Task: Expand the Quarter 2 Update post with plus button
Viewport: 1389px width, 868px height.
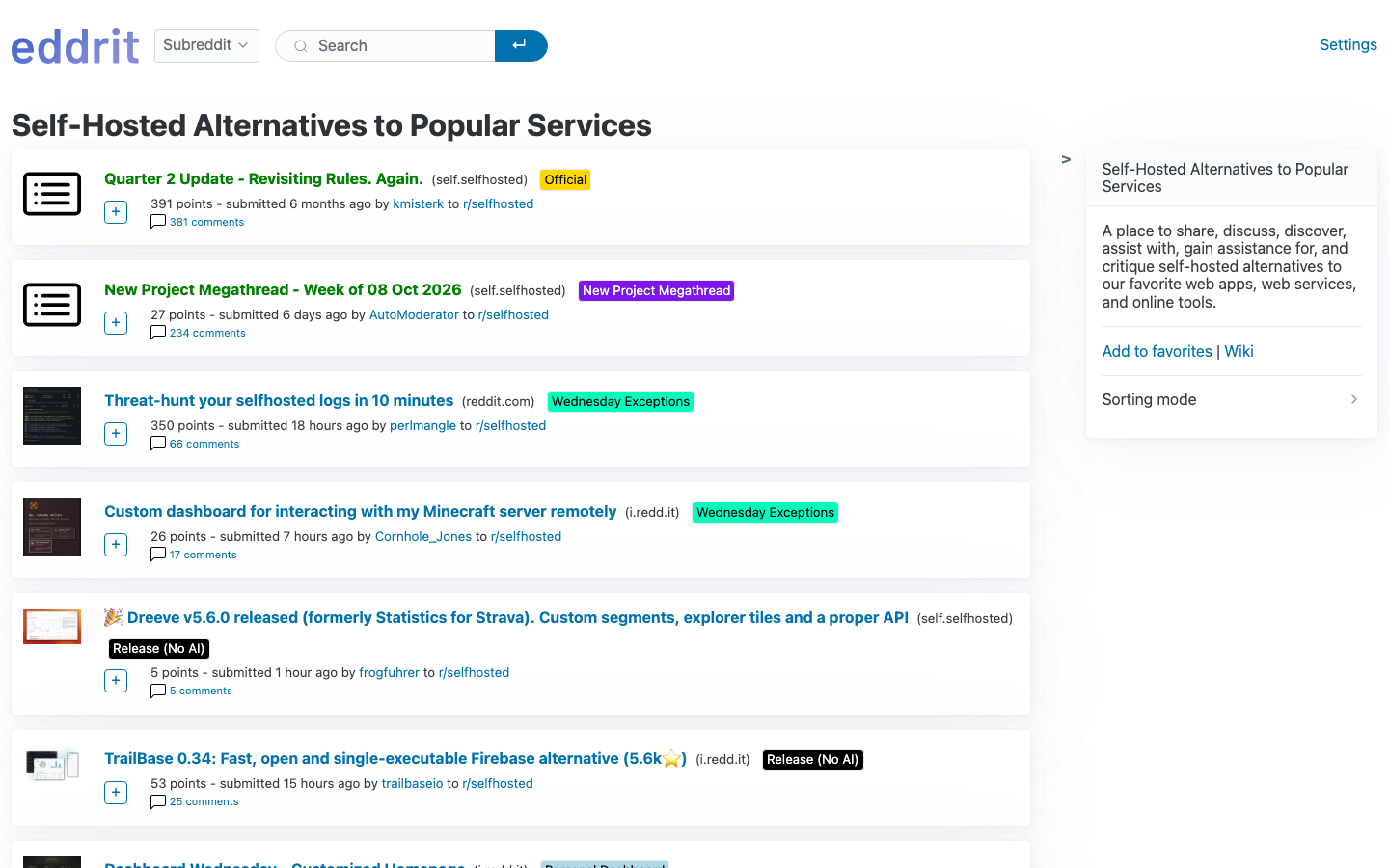Action: coord(116,212)
